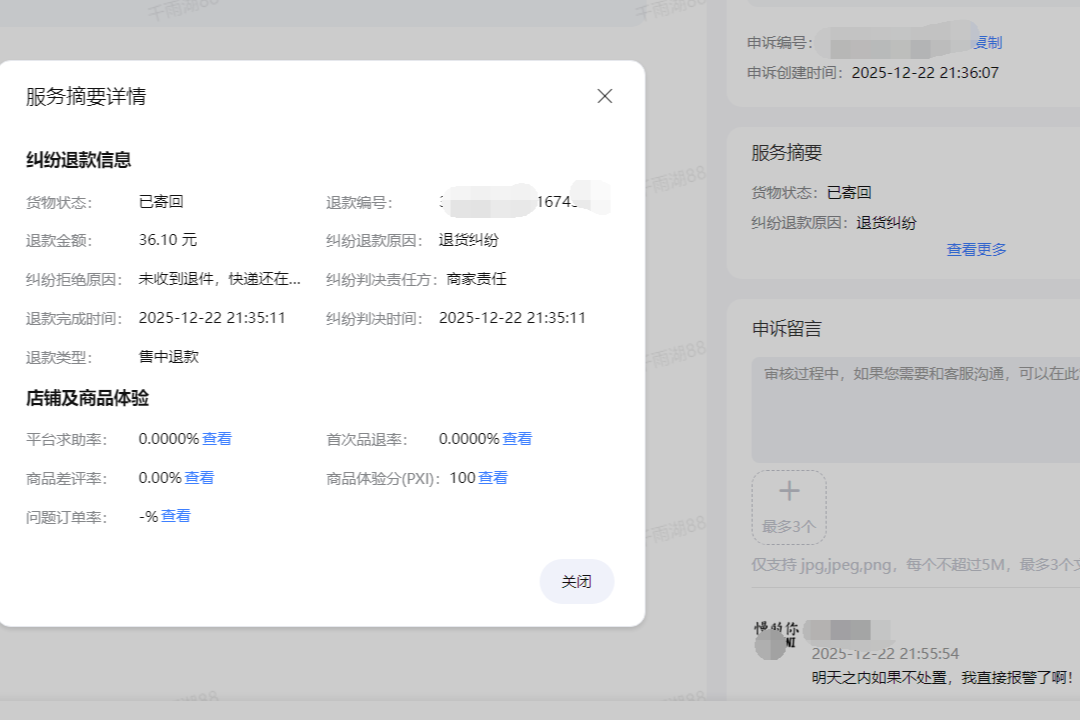
Task: Focus the 申诉留言 message text area
Action: click(915, 410)
